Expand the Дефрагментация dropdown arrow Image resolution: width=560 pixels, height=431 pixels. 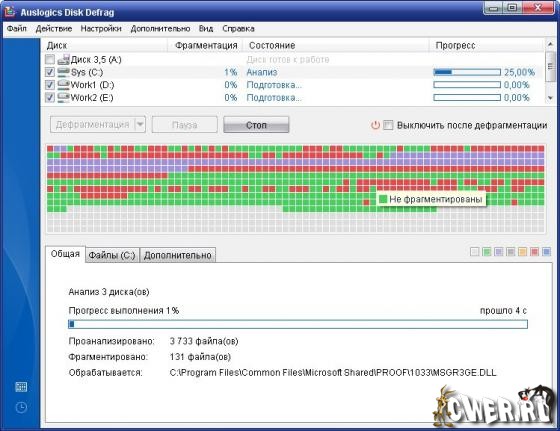coord(140,125)
